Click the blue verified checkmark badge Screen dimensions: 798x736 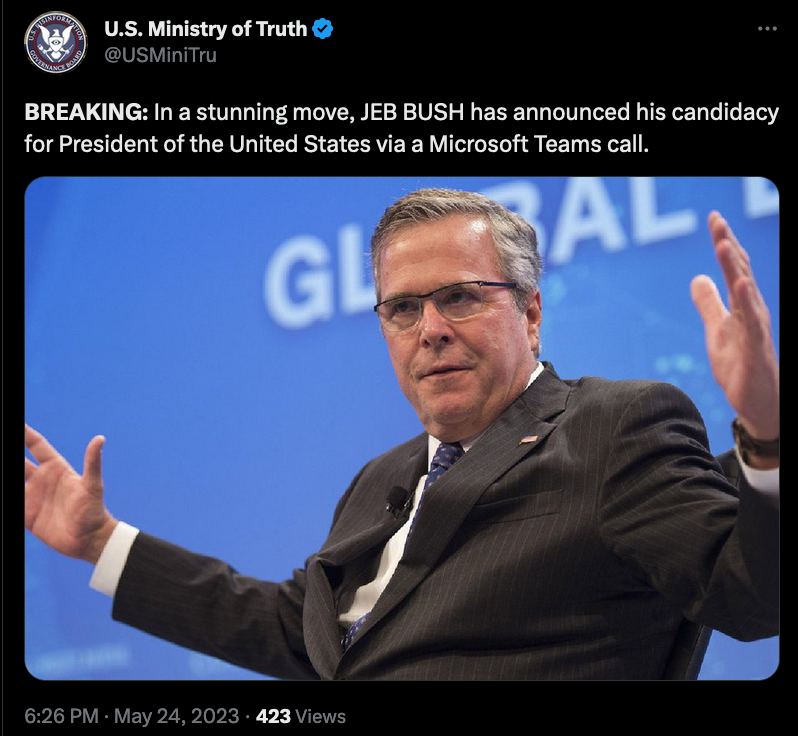click(x=322, y=29)
